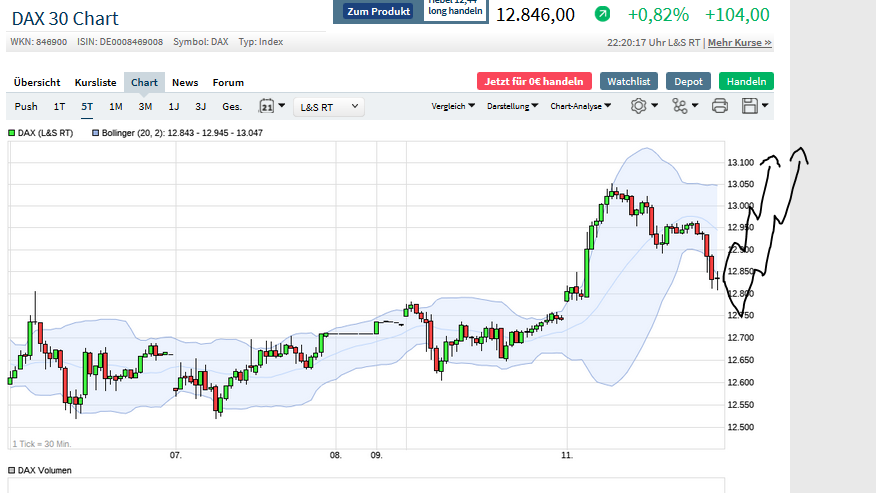Click the share chart icon

tap(680, 106)
